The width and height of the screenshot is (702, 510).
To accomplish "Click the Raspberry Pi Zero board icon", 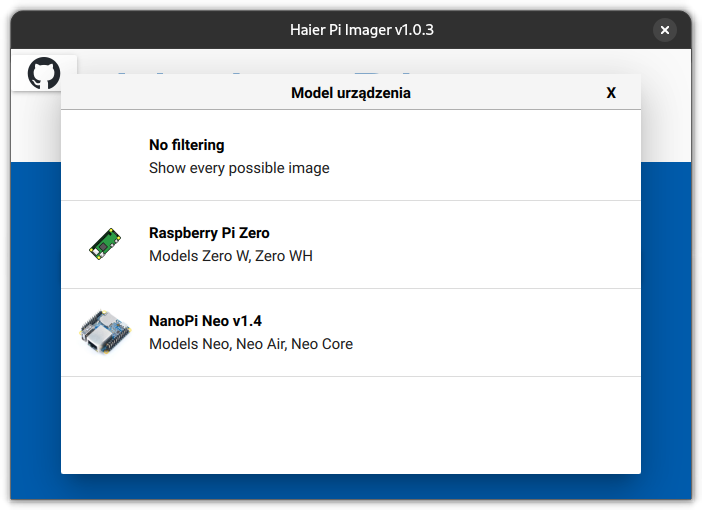I will [x=105, y=244].
